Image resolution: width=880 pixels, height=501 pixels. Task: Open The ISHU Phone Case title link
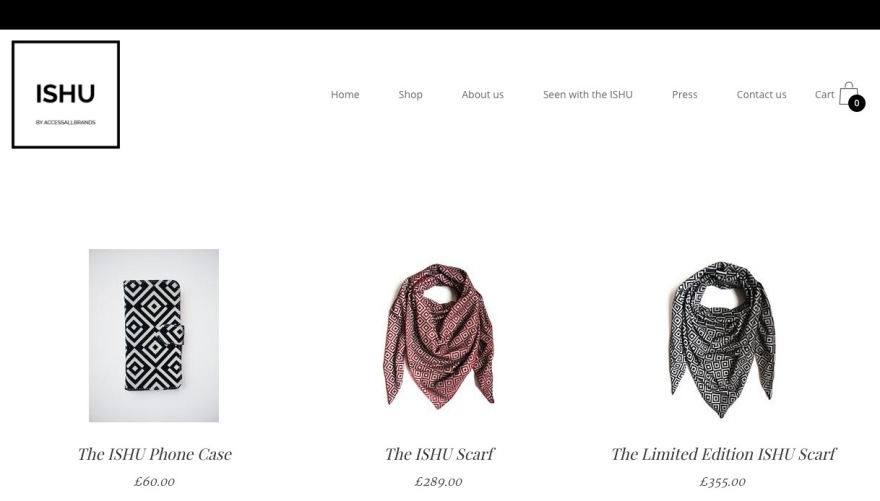tap(154, 454)
